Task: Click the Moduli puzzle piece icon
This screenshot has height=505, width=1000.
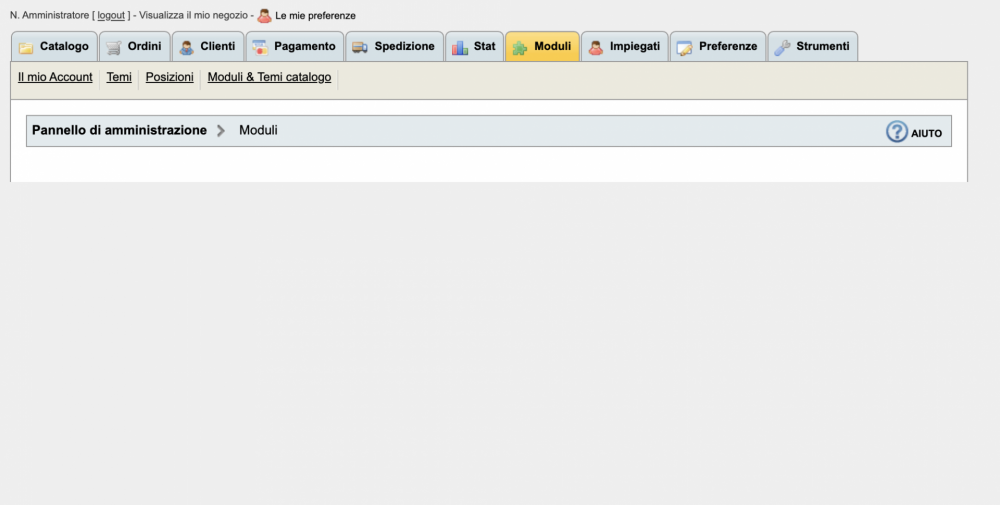Action: [520, 48]
